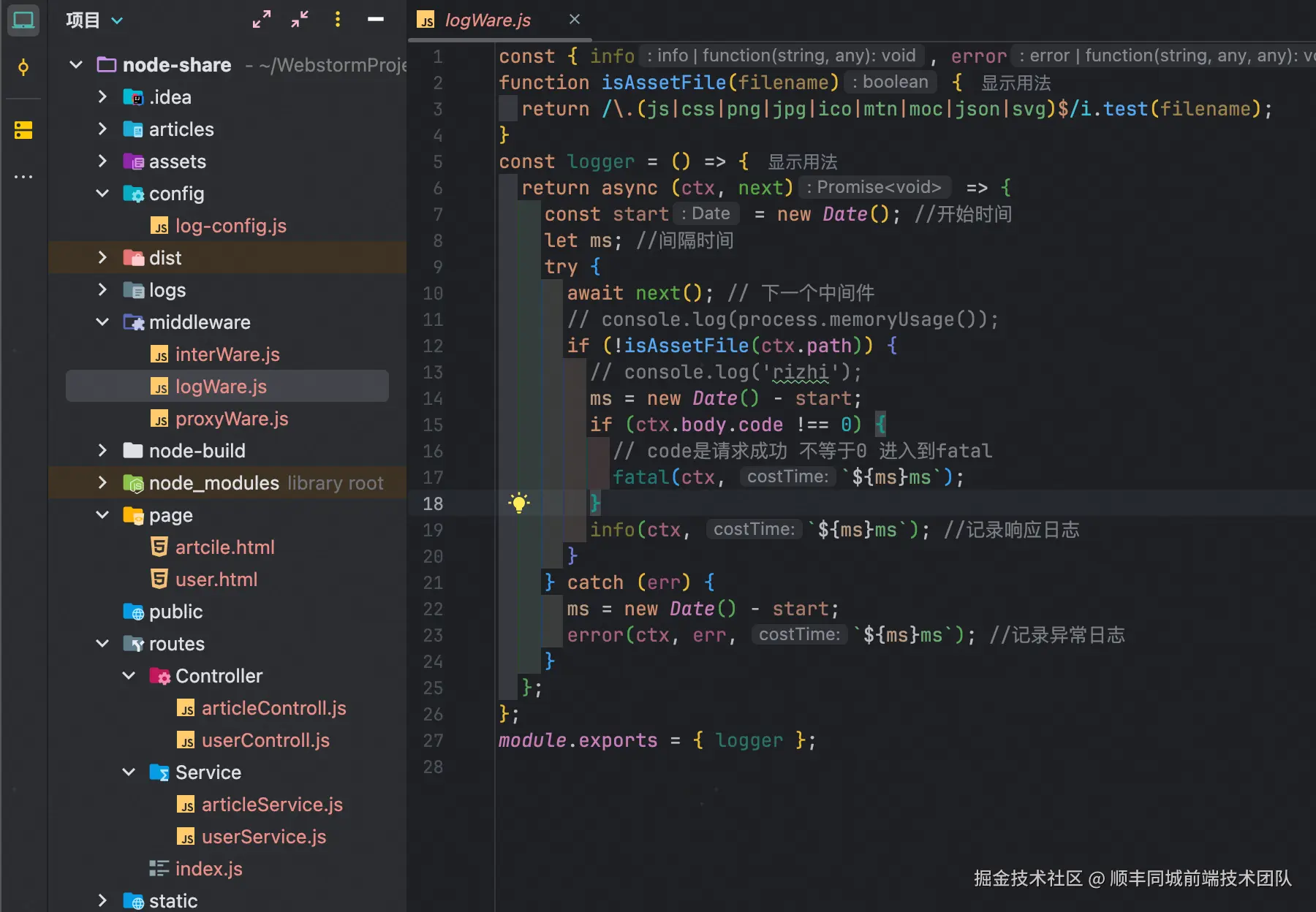
Task: Click the config folder icon
Action: tap(133, 194)
